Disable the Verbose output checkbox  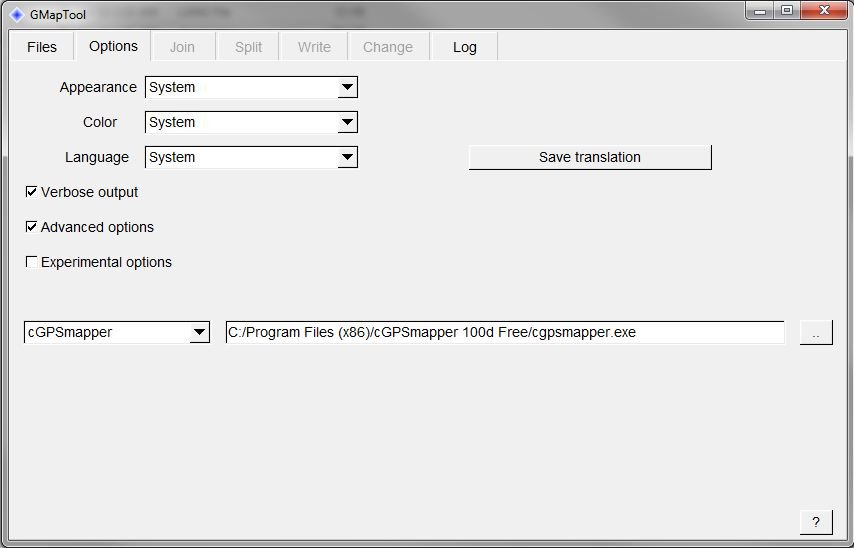tap(32, 192)
